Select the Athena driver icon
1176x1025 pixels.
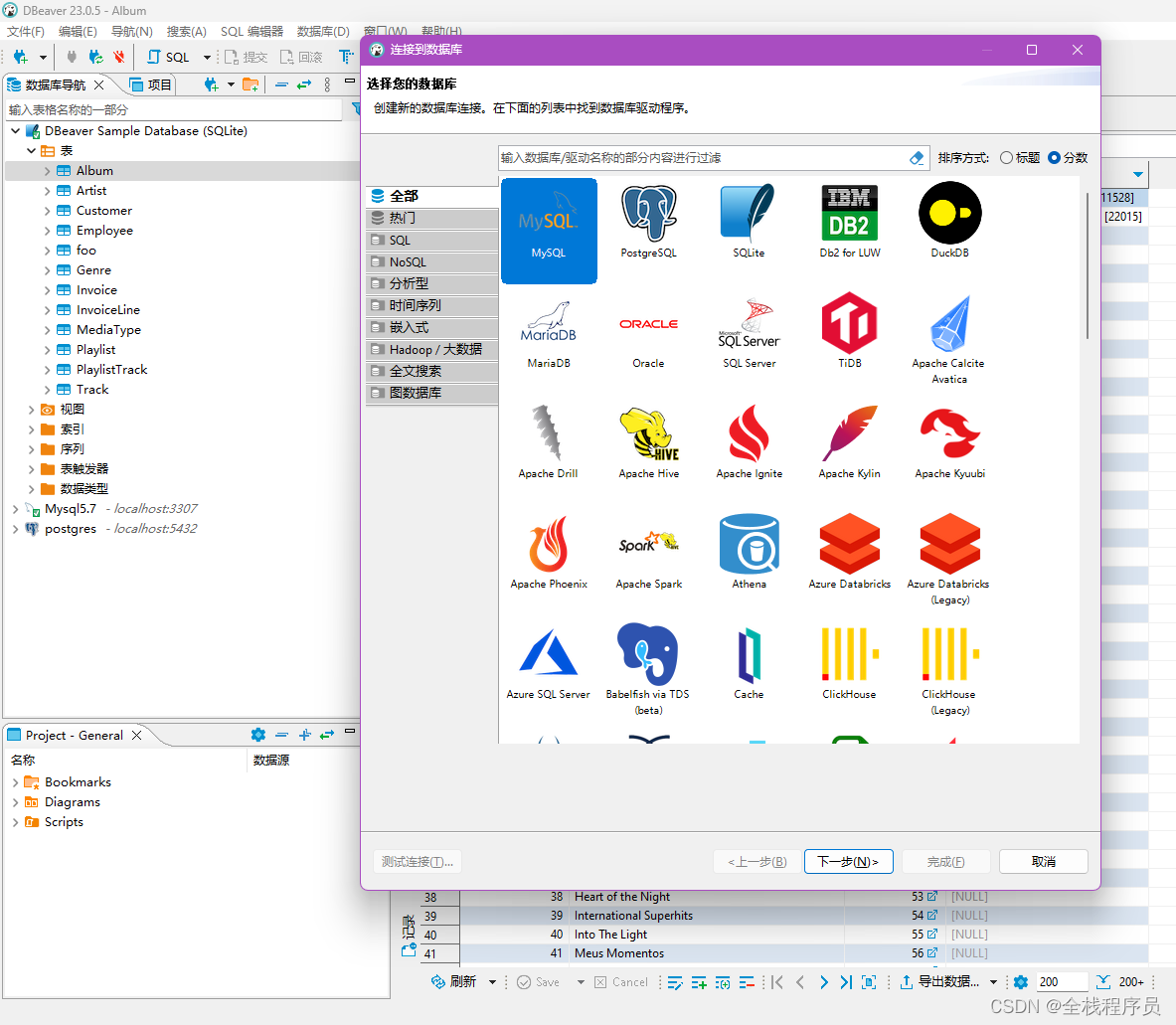tap(749, 553)
